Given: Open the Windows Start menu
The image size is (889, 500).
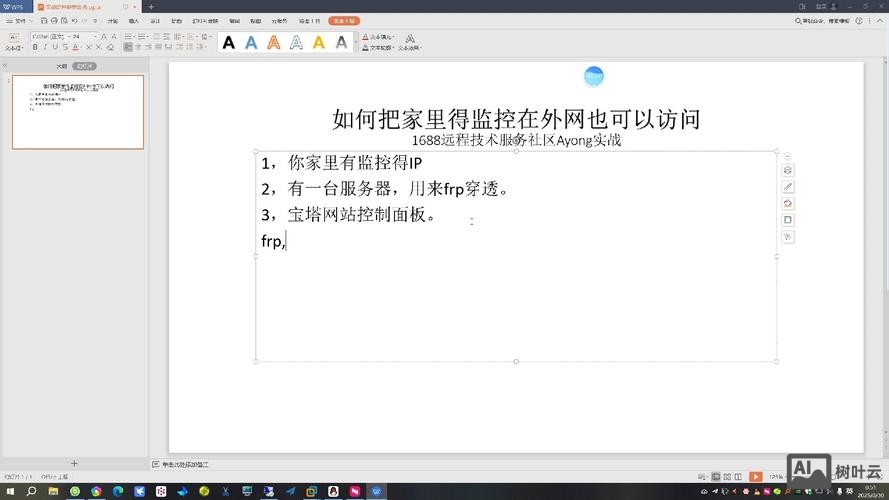Looking at the screenshot, I should (x=10, y=491).
